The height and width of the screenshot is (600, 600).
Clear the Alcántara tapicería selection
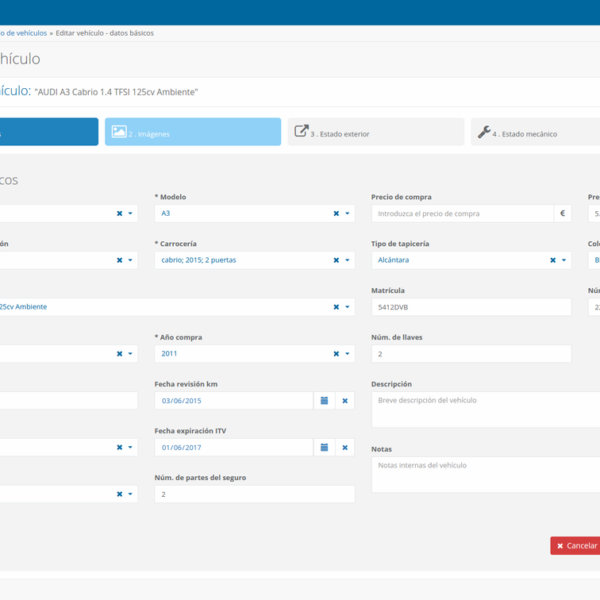tap(553, 260)
